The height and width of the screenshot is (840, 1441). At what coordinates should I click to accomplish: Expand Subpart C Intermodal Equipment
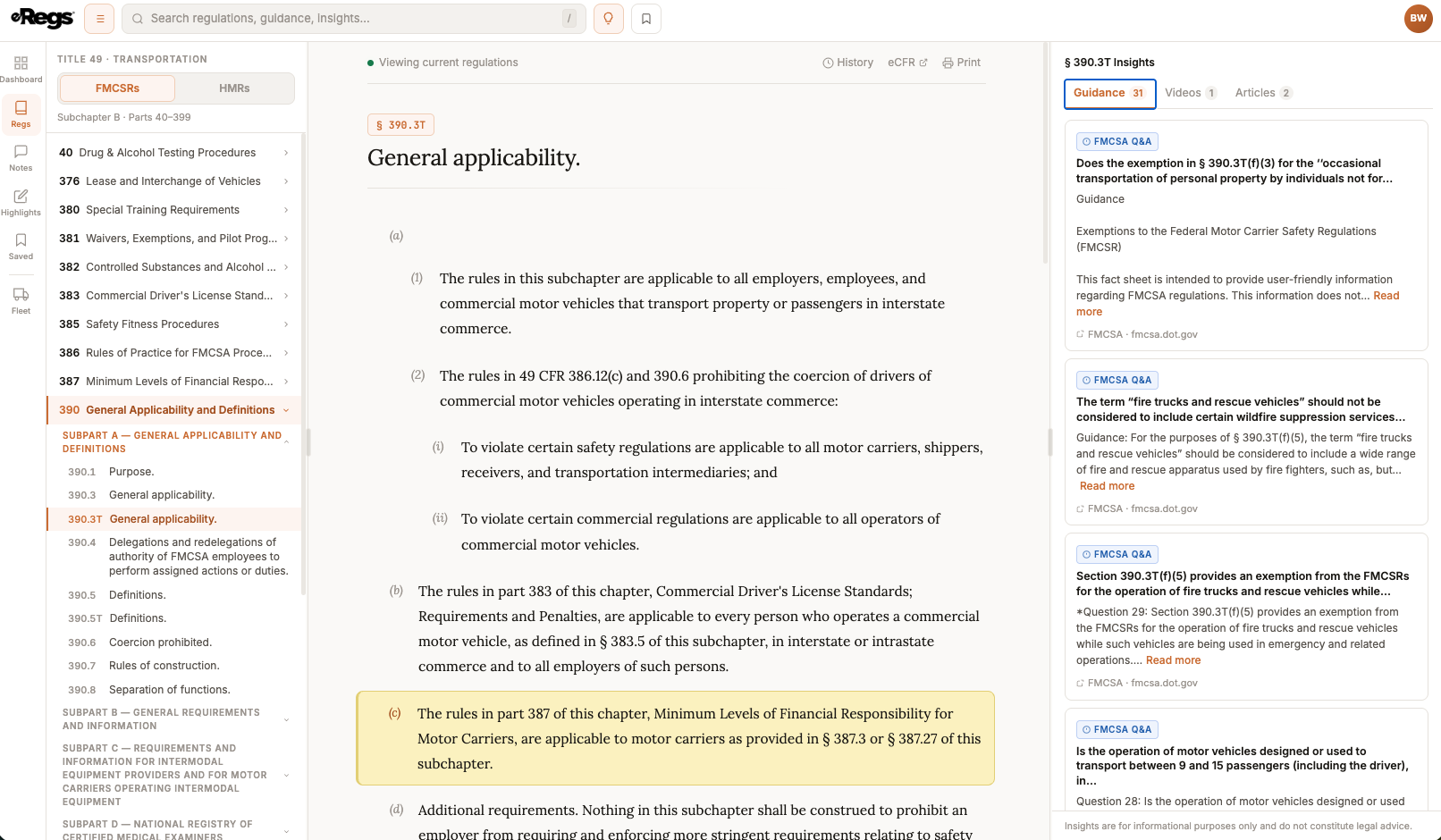click(174, 775)
